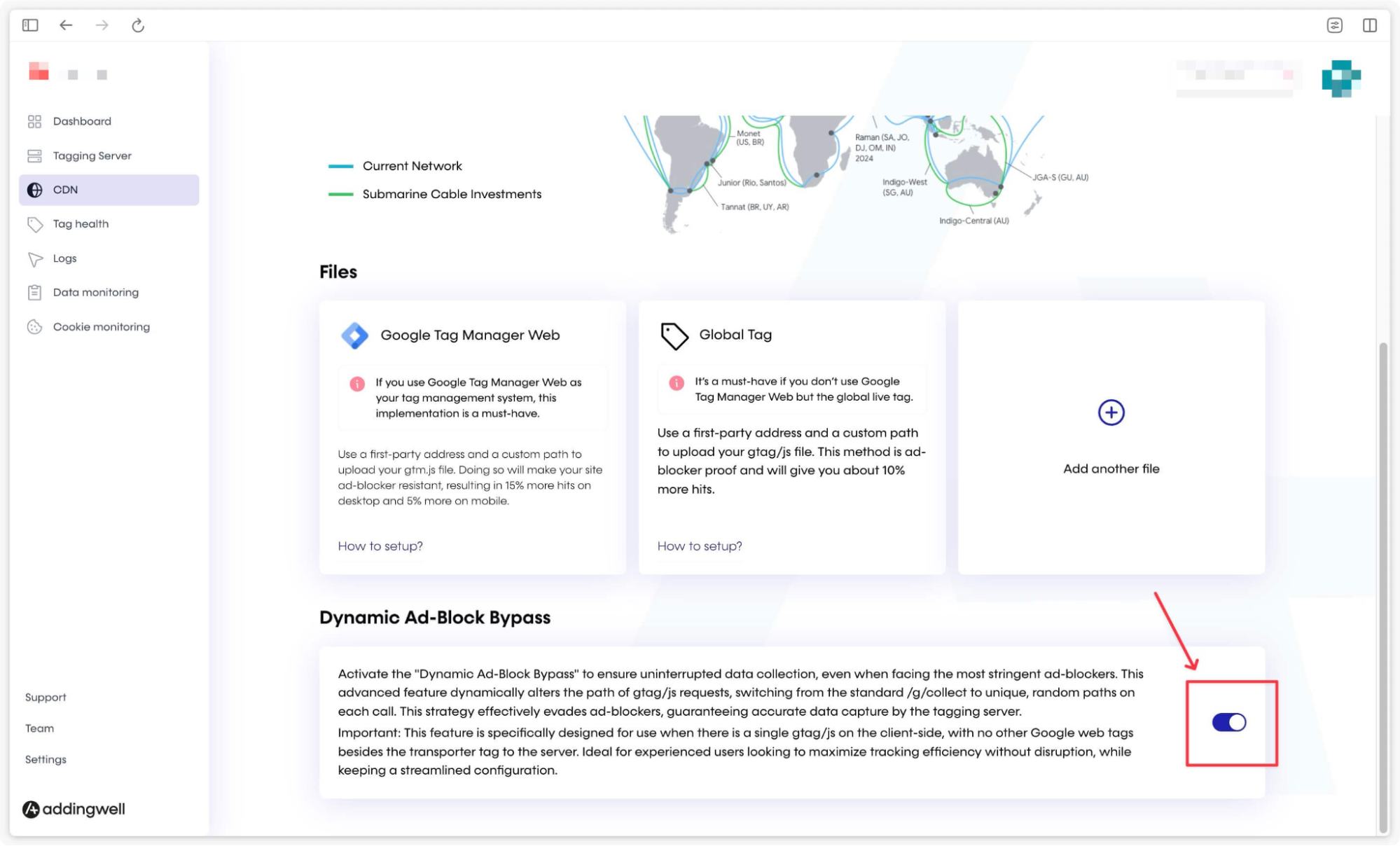
Task: Click the Tagging Server icon
Action: coord(34,155)
